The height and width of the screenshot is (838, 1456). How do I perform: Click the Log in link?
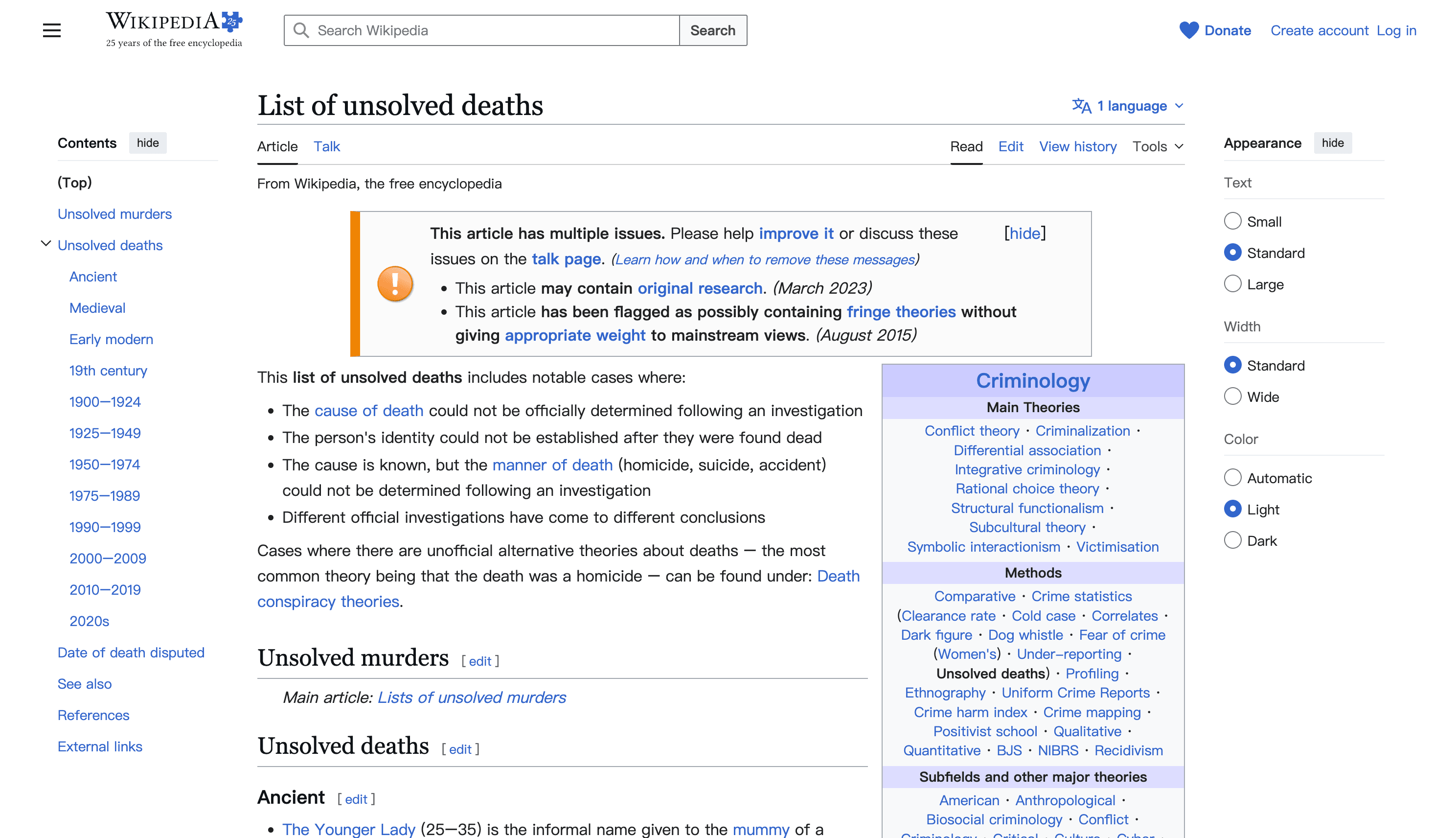click(1396, 30)
